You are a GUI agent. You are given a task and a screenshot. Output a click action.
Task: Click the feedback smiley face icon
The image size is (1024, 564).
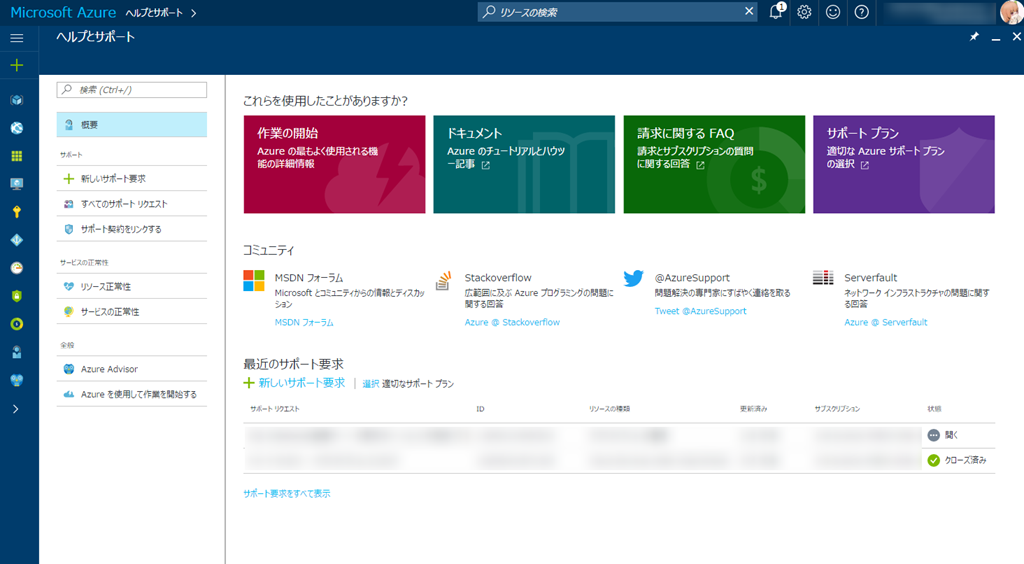[833, 12]
